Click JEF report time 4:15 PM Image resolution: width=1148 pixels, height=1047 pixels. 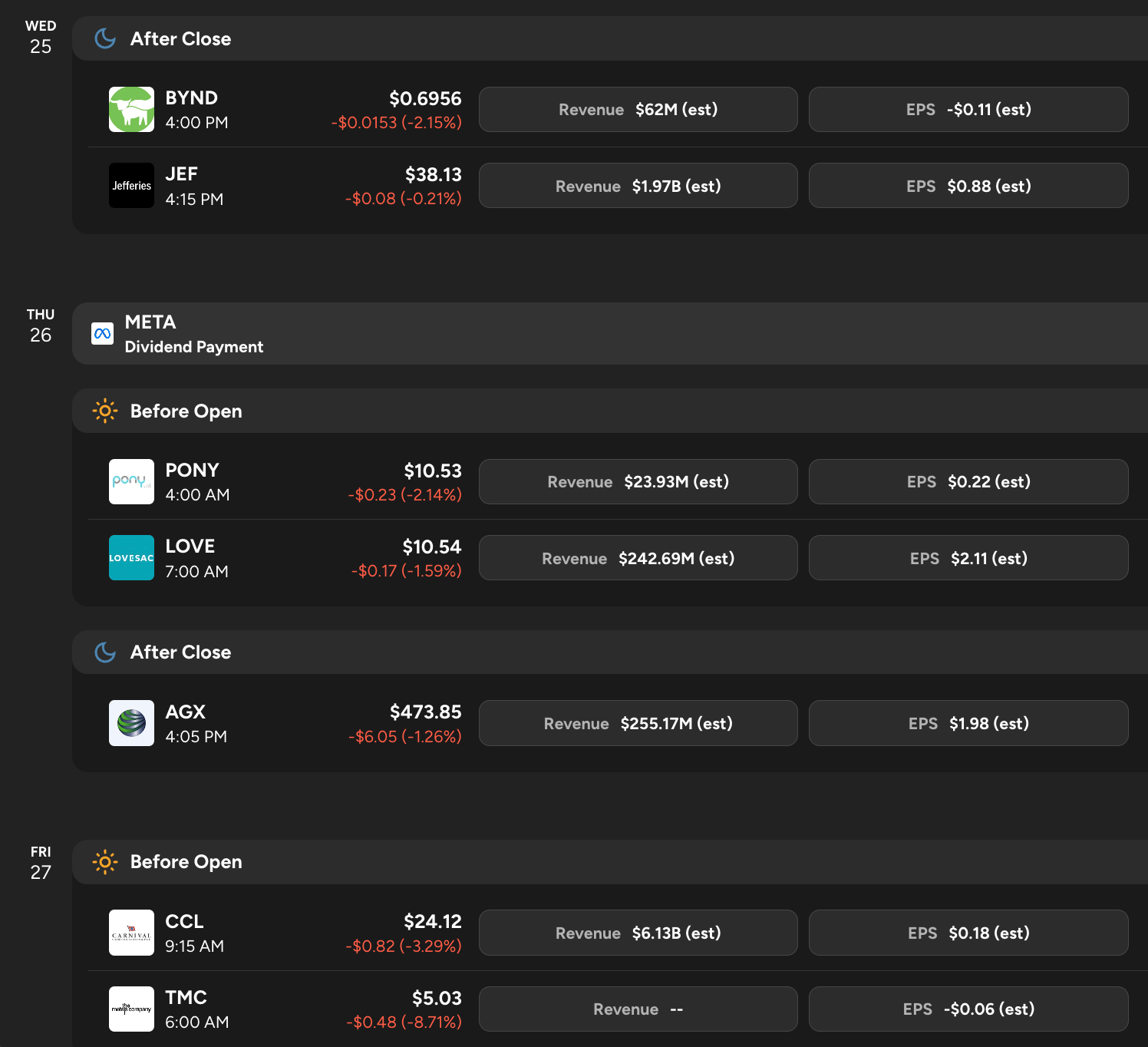point(194,199)
